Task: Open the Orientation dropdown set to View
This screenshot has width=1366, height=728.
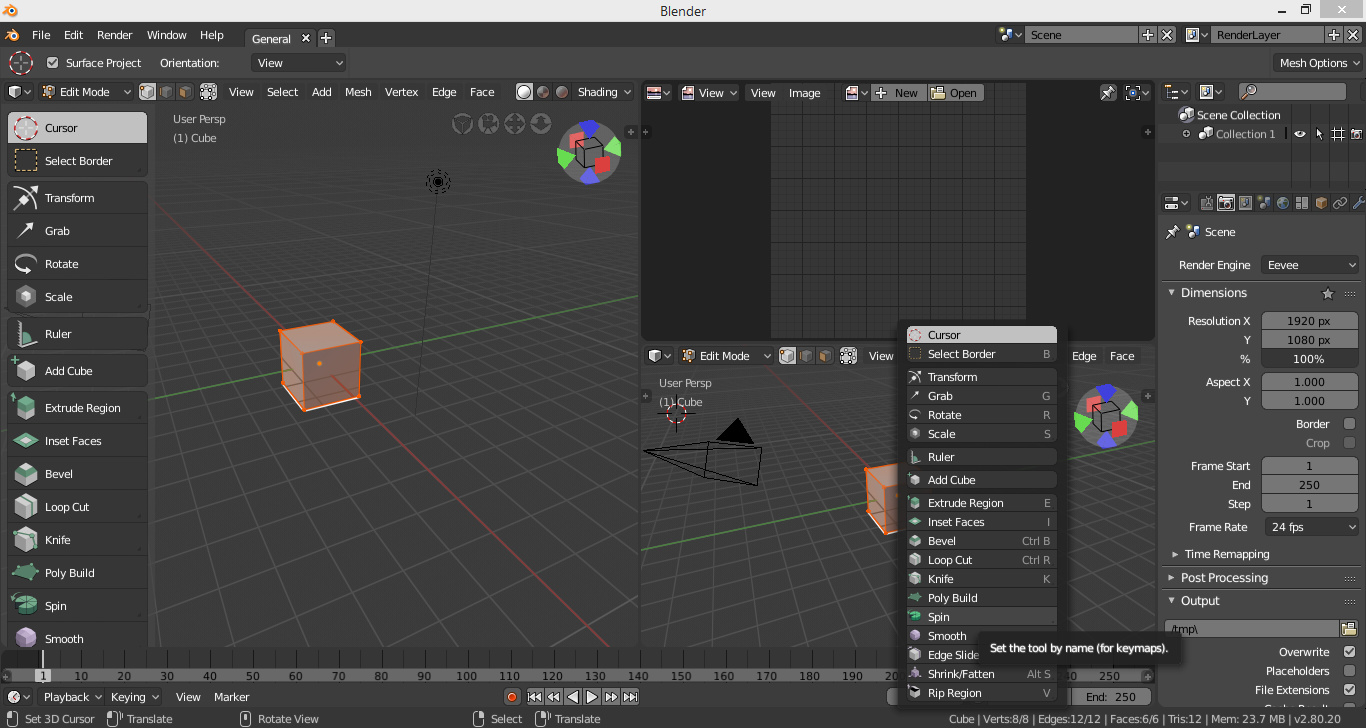Action: (x=299, y=63)
